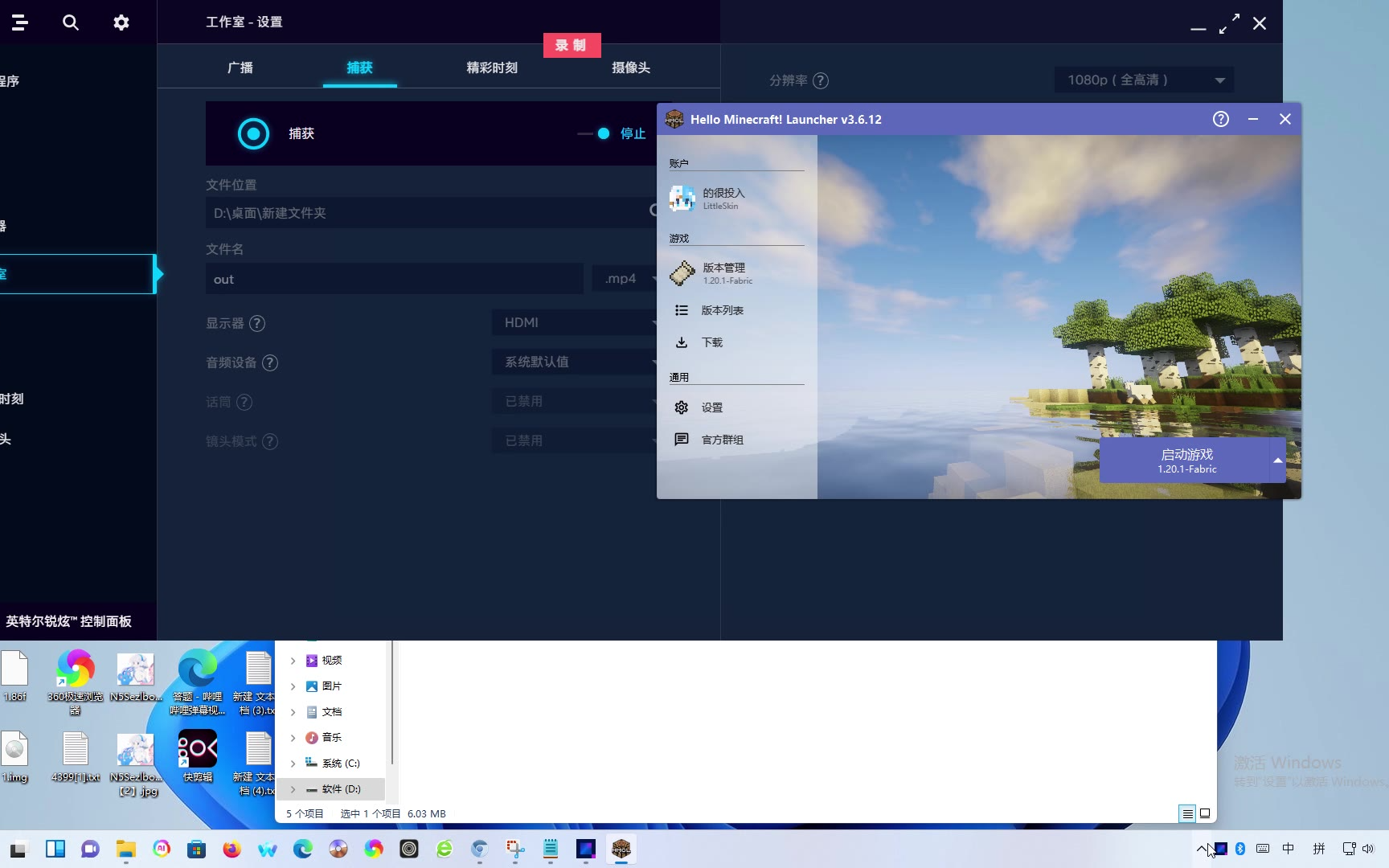Click HMCL launcher icon in the taskbar

[621, 849]
